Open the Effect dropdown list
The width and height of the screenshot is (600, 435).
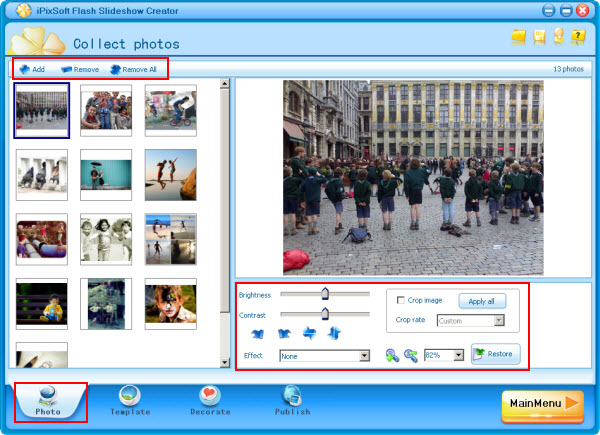coord(364,355)
